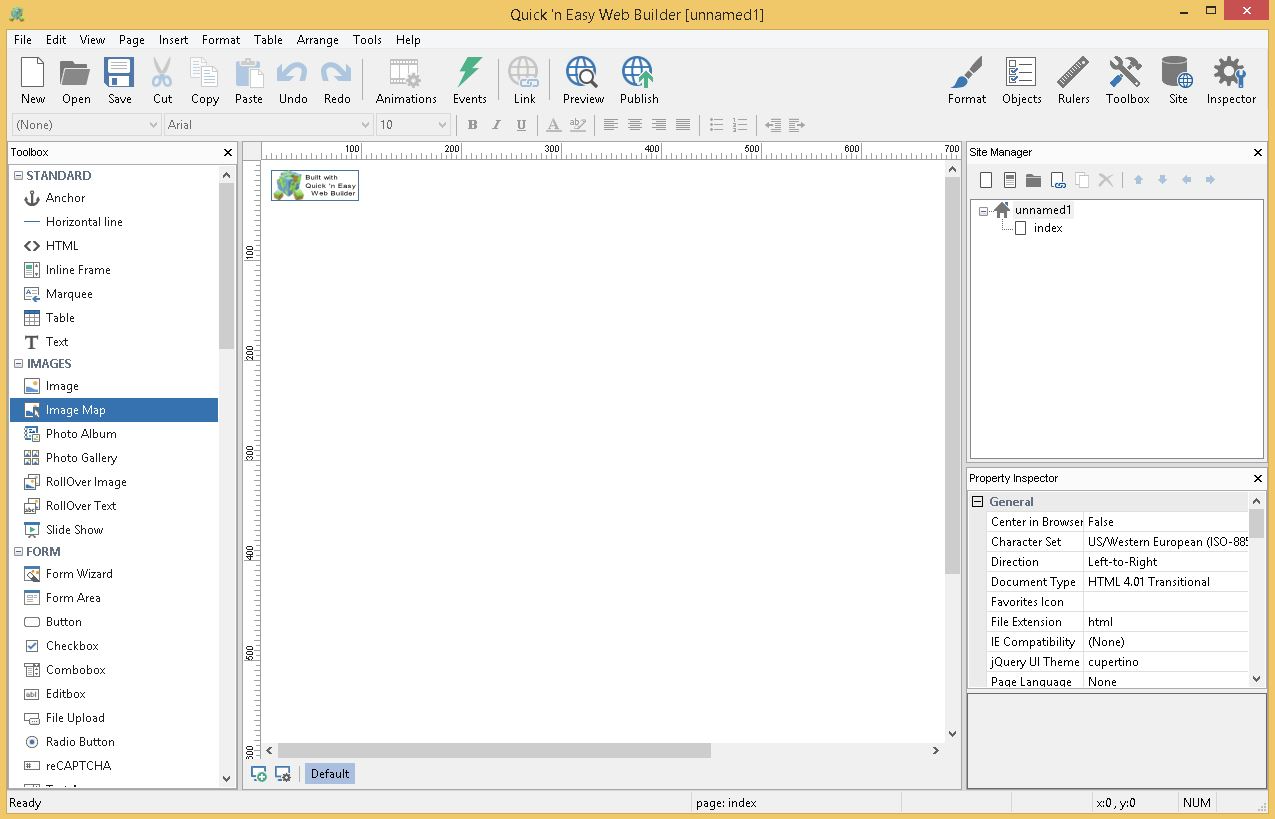Open the Events editor from the toolbar
Screen dimensions: 1275x819
[x=469, y=80]
